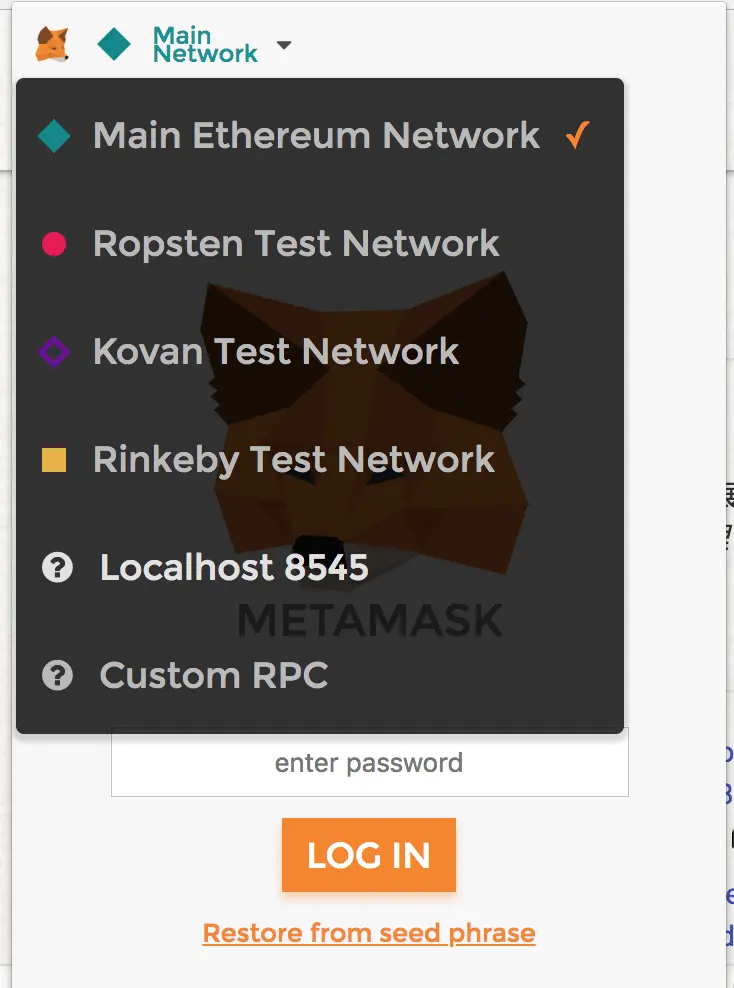Choose Kovan Test Network
Screen dimensions: 734x988
coord(276,352)
